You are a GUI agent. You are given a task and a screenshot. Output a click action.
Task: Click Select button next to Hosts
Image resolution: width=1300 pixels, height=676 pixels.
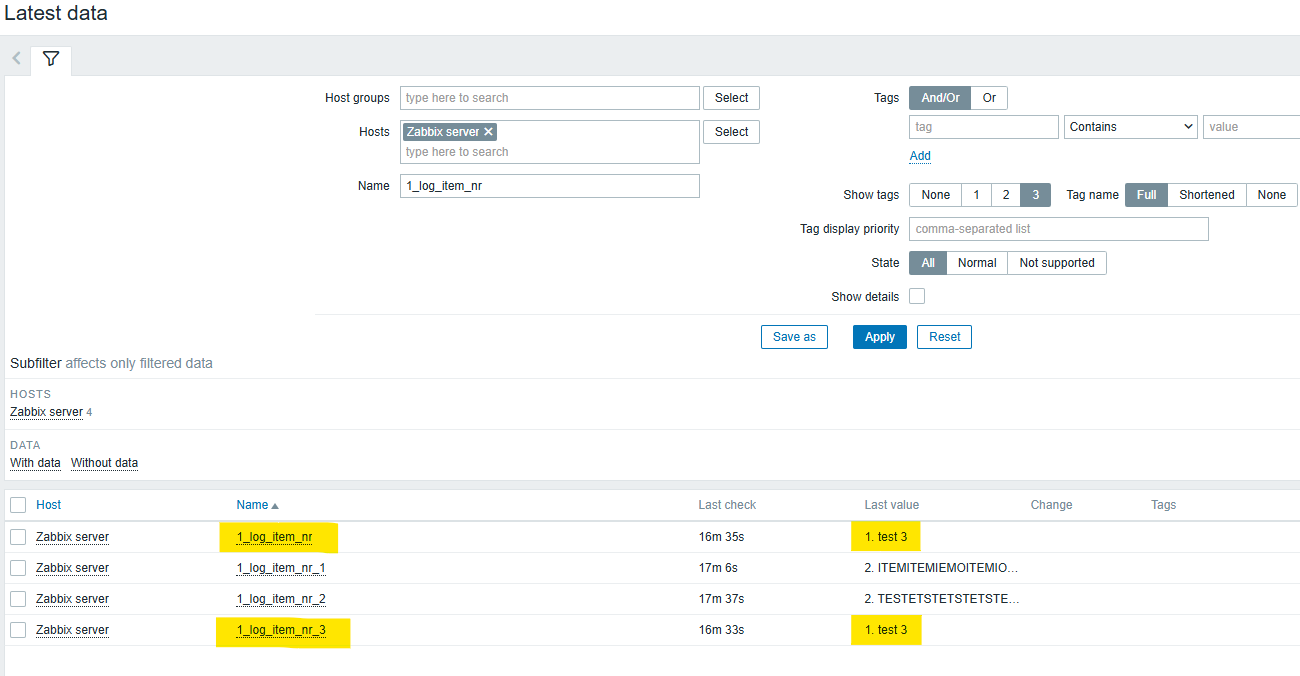[x=731, y=132]
